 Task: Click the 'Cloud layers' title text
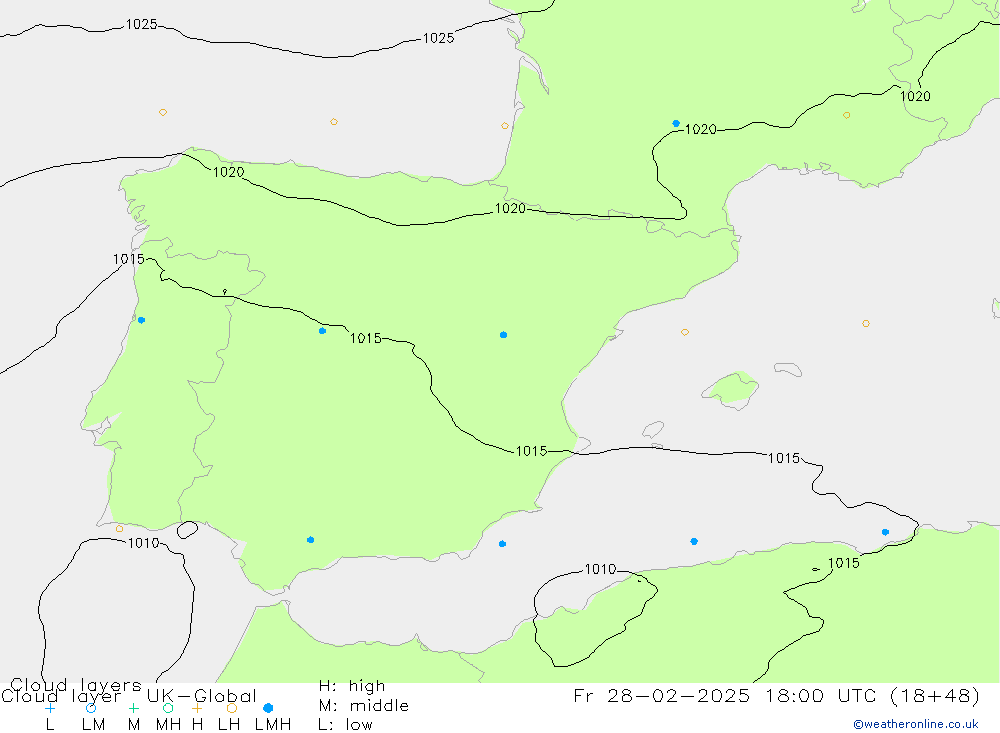(x=76, y=685)
